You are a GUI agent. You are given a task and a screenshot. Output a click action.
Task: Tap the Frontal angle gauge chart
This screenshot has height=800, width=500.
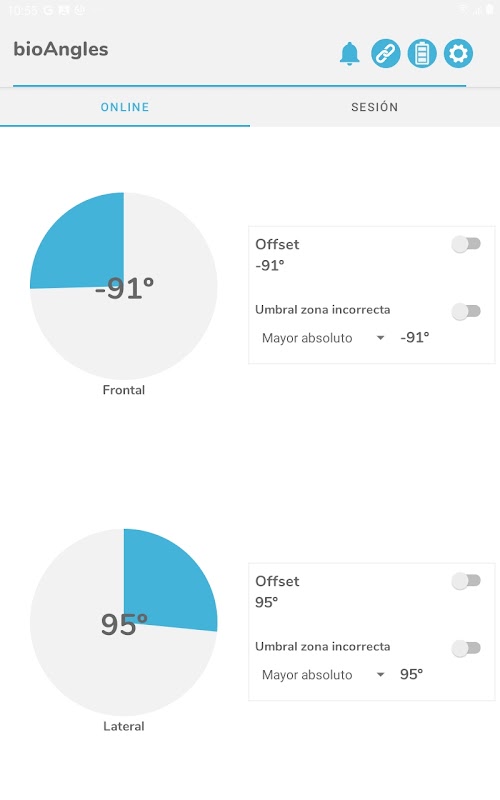coord(123,286)
